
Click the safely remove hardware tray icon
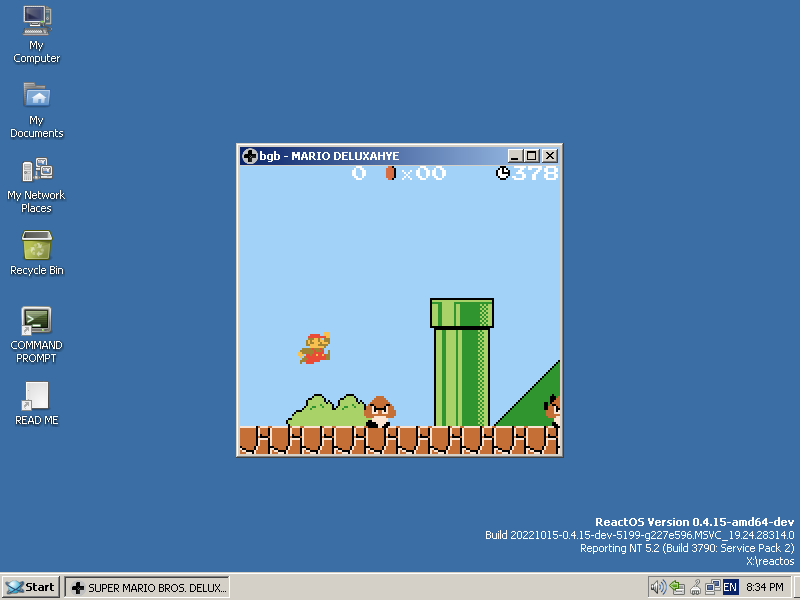[677, 587]
